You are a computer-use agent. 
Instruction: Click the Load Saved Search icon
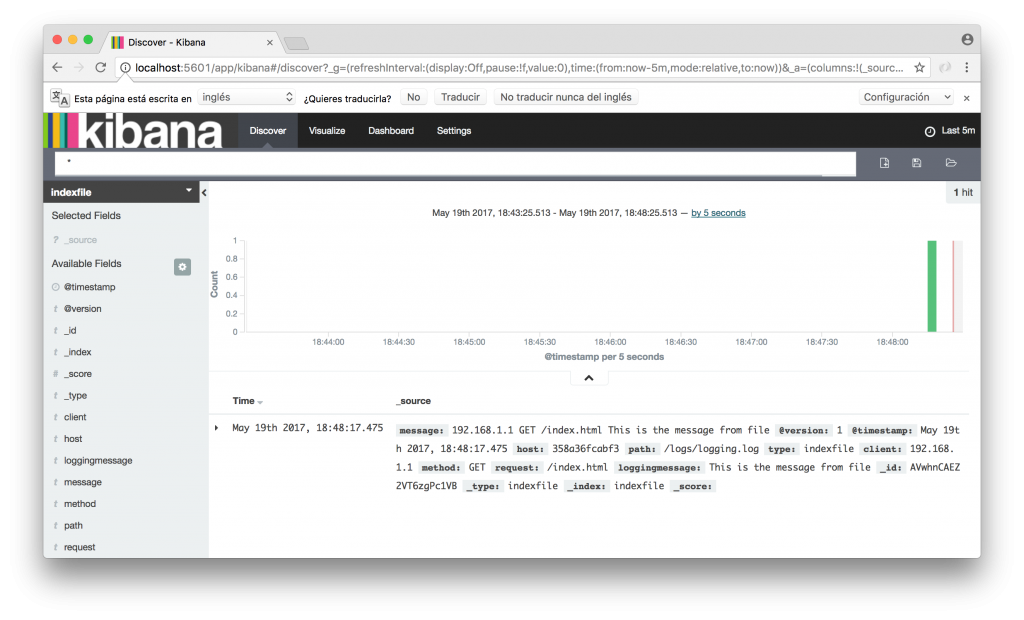click(951, 163)
